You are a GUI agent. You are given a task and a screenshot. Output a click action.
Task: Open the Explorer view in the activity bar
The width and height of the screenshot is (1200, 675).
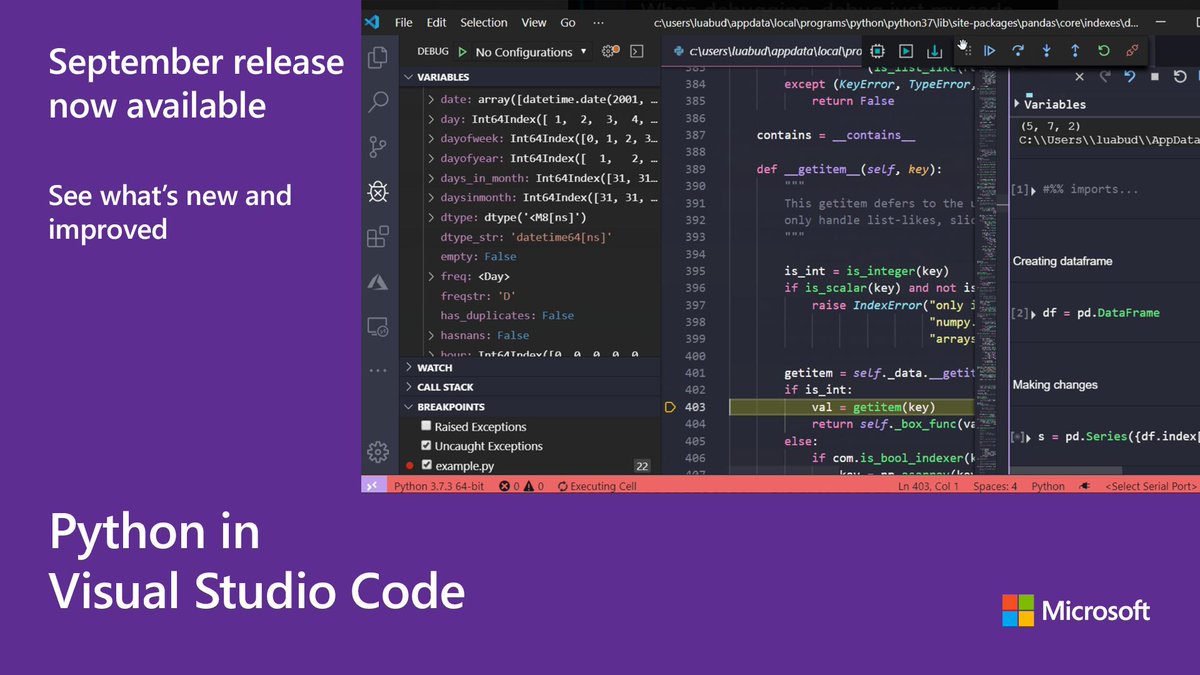coord(378,57)
